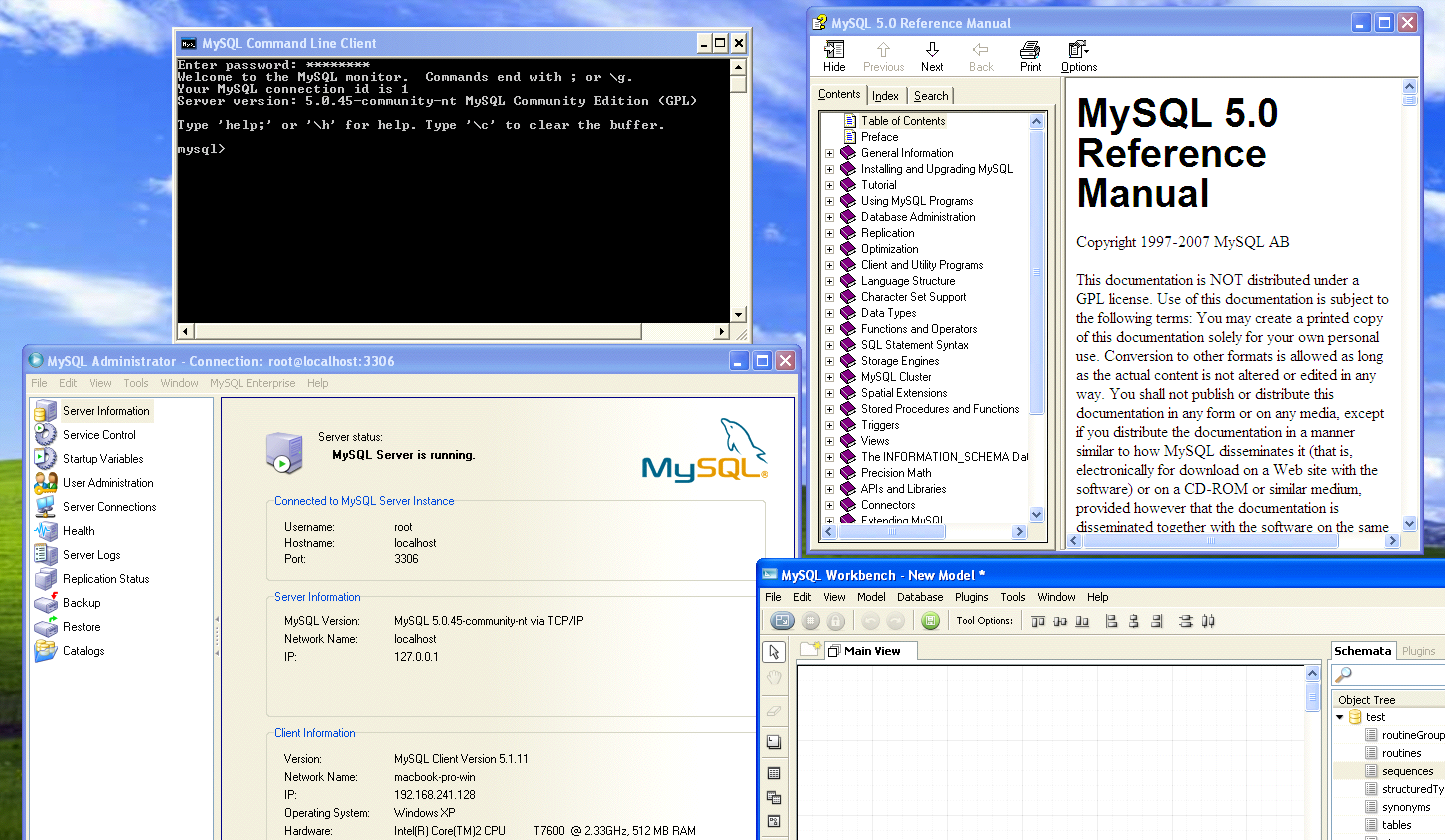This screenshot has height=840, width=1445.
Task: Click the new diagram tab icon in Workbench
Action: [x=810, y=649]
